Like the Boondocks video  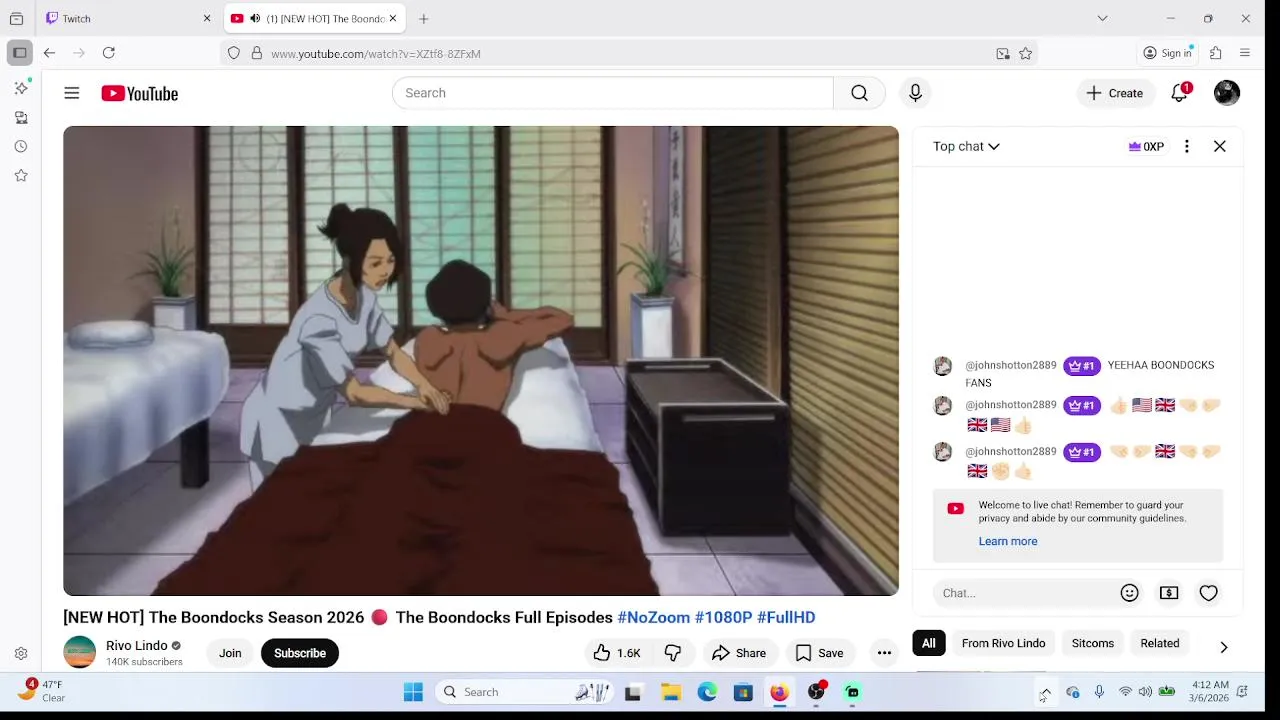point(617,653)
